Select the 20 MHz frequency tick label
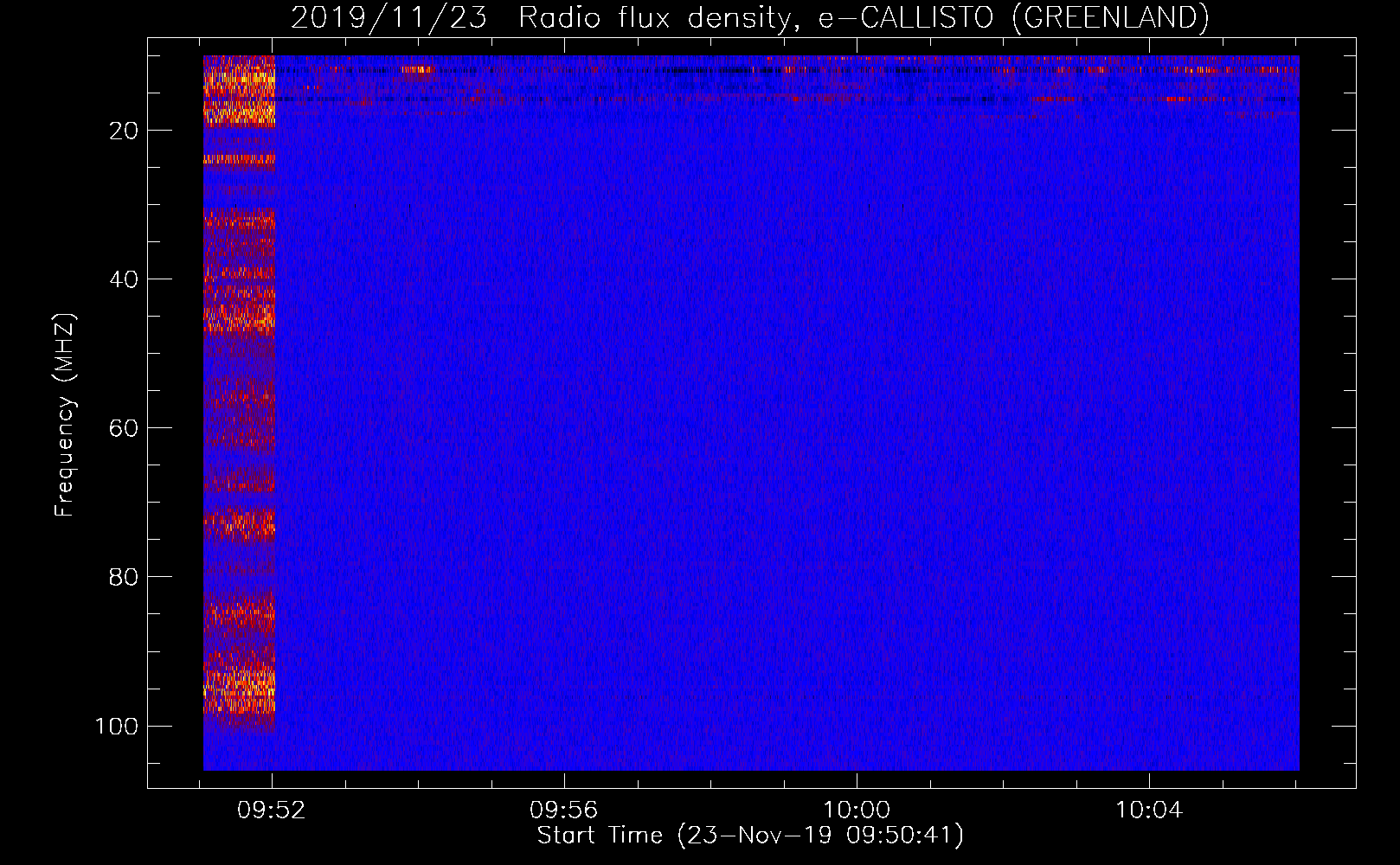Viewport: 1400px width, 865px height. (124, 131)
